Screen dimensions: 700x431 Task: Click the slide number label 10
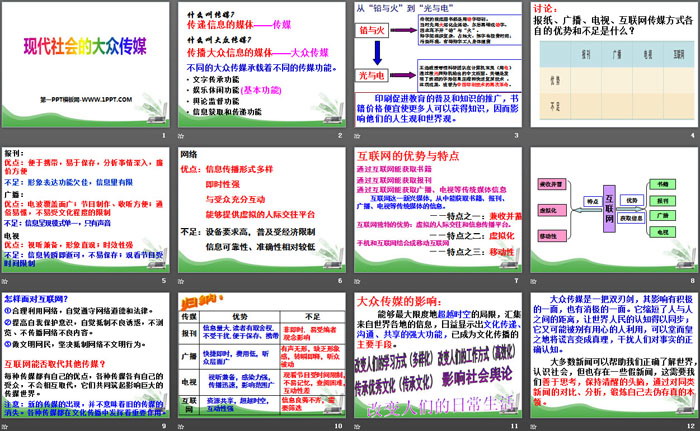pyautogui.click(x=339, y=426)
